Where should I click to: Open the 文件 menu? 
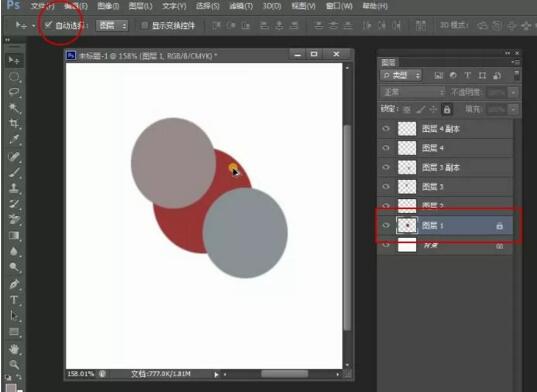click(x=42, y=6)
